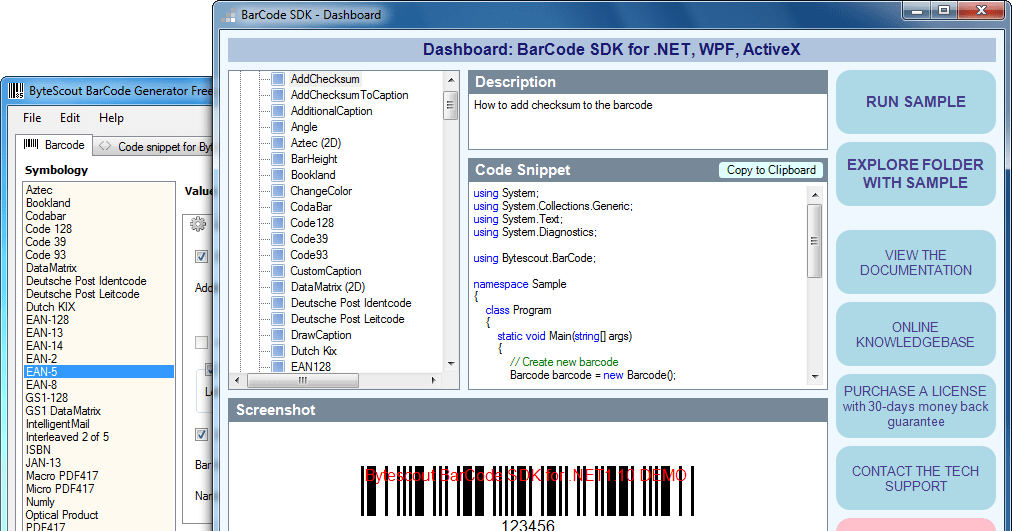Click the icon beside CodaBar sample
Screen dimensions: 1012x531
(x=278, y=207)
